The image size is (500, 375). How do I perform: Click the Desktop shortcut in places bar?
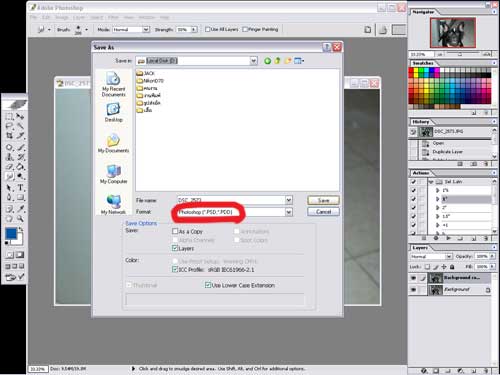point(114,112)
